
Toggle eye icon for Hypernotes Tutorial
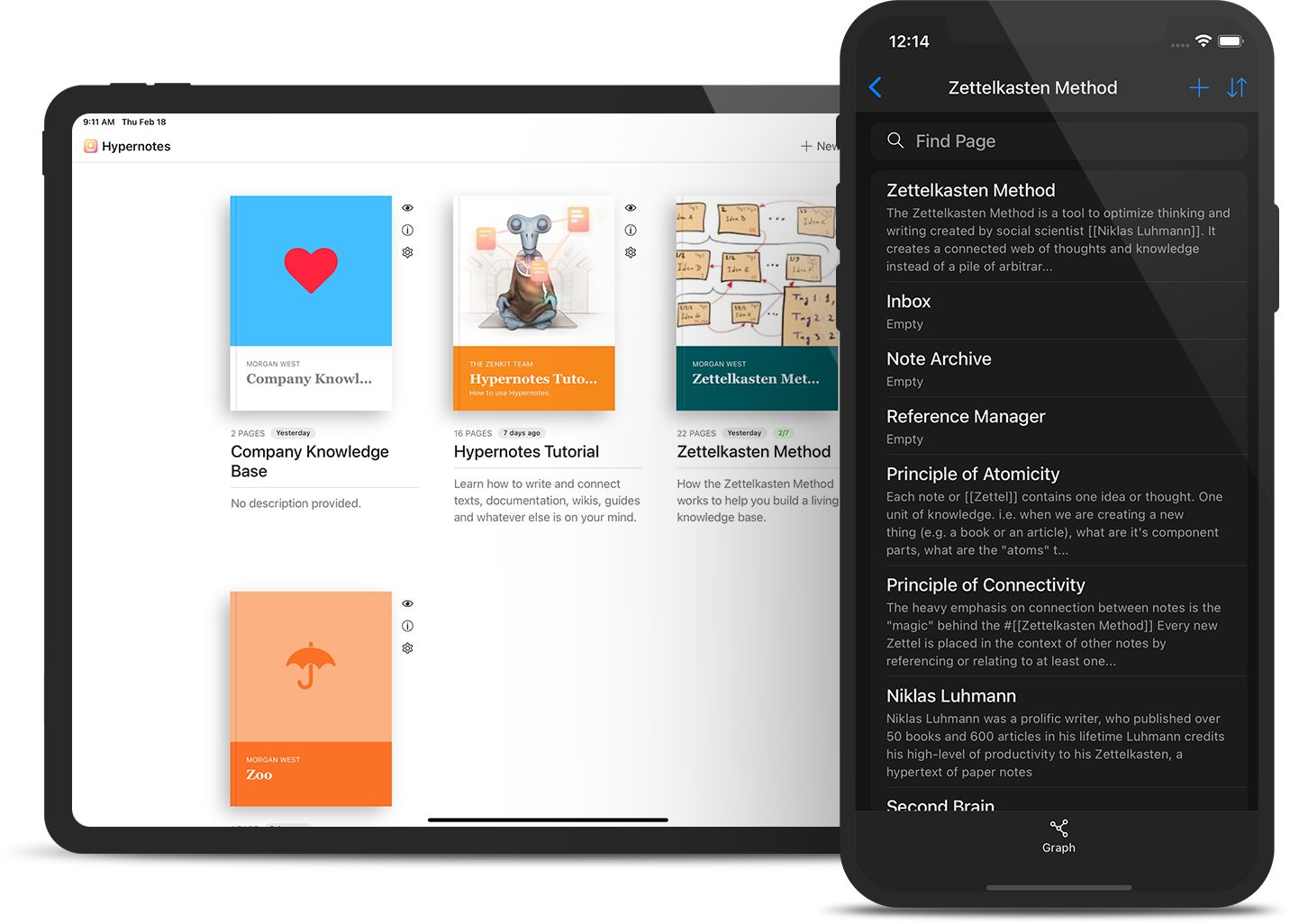click(x=631, y=208)
